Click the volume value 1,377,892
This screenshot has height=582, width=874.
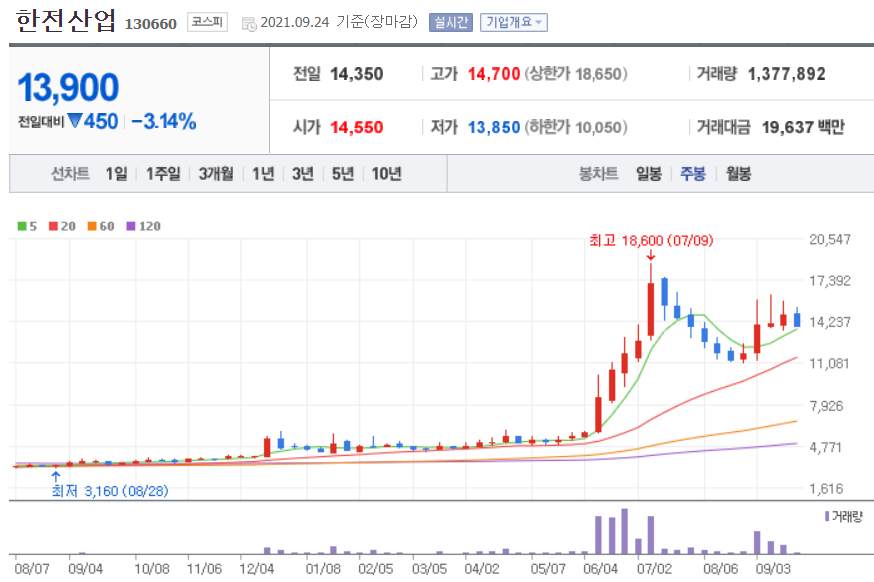click(786, 74)
